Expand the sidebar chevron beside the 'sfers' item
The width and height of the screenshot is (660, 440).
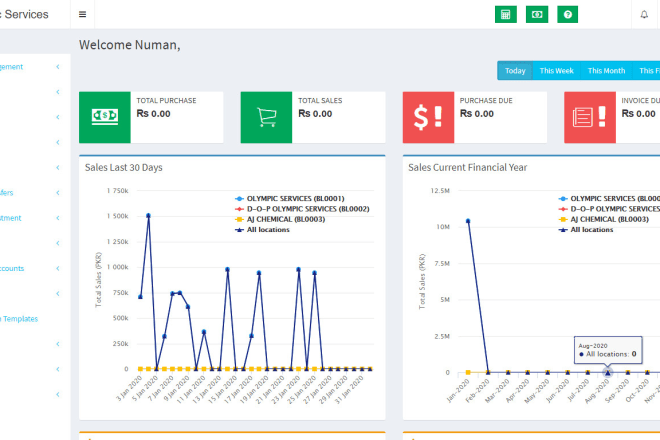tap(58, 193)
